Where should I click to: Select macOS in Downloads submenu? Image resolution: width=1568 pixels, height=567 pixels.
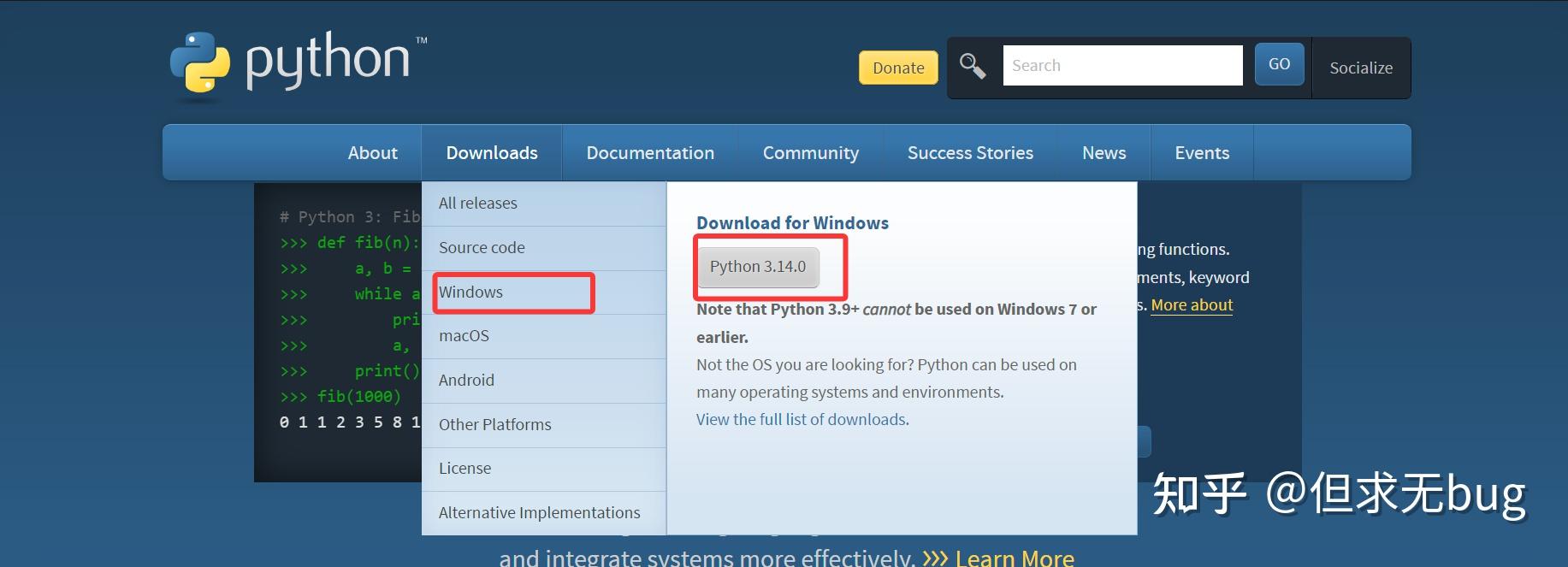point(544,336)
